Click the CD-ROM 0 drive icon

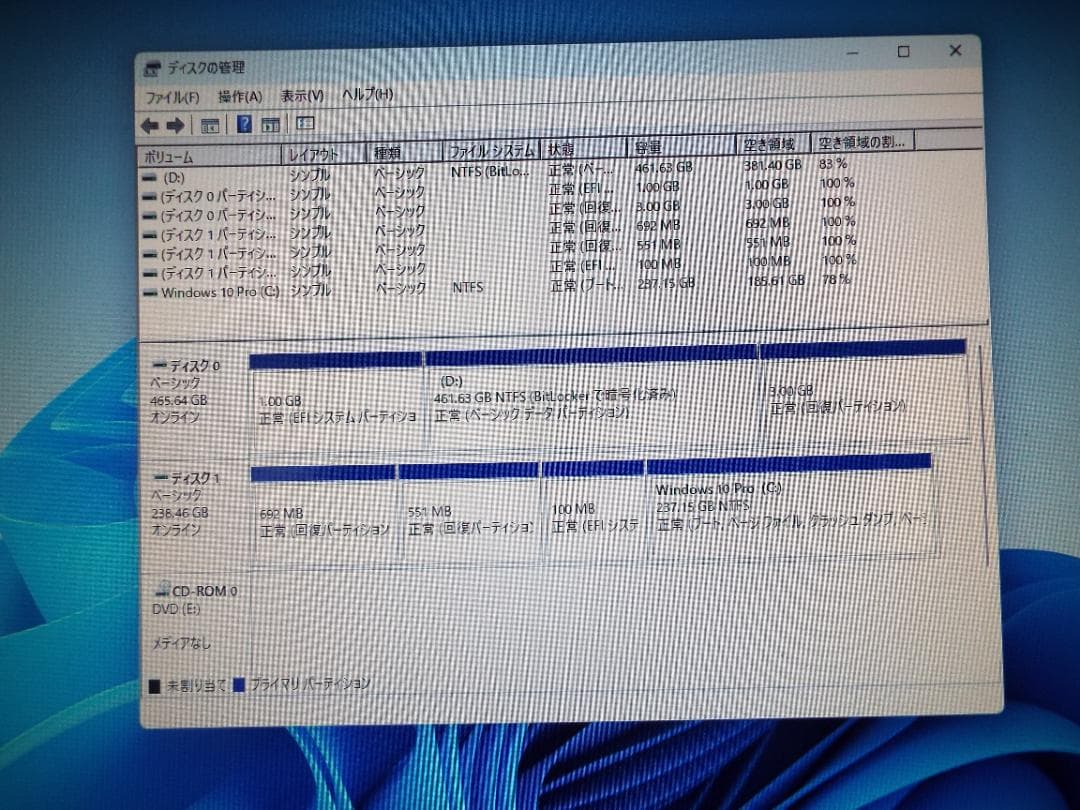[x=161, y=590]
